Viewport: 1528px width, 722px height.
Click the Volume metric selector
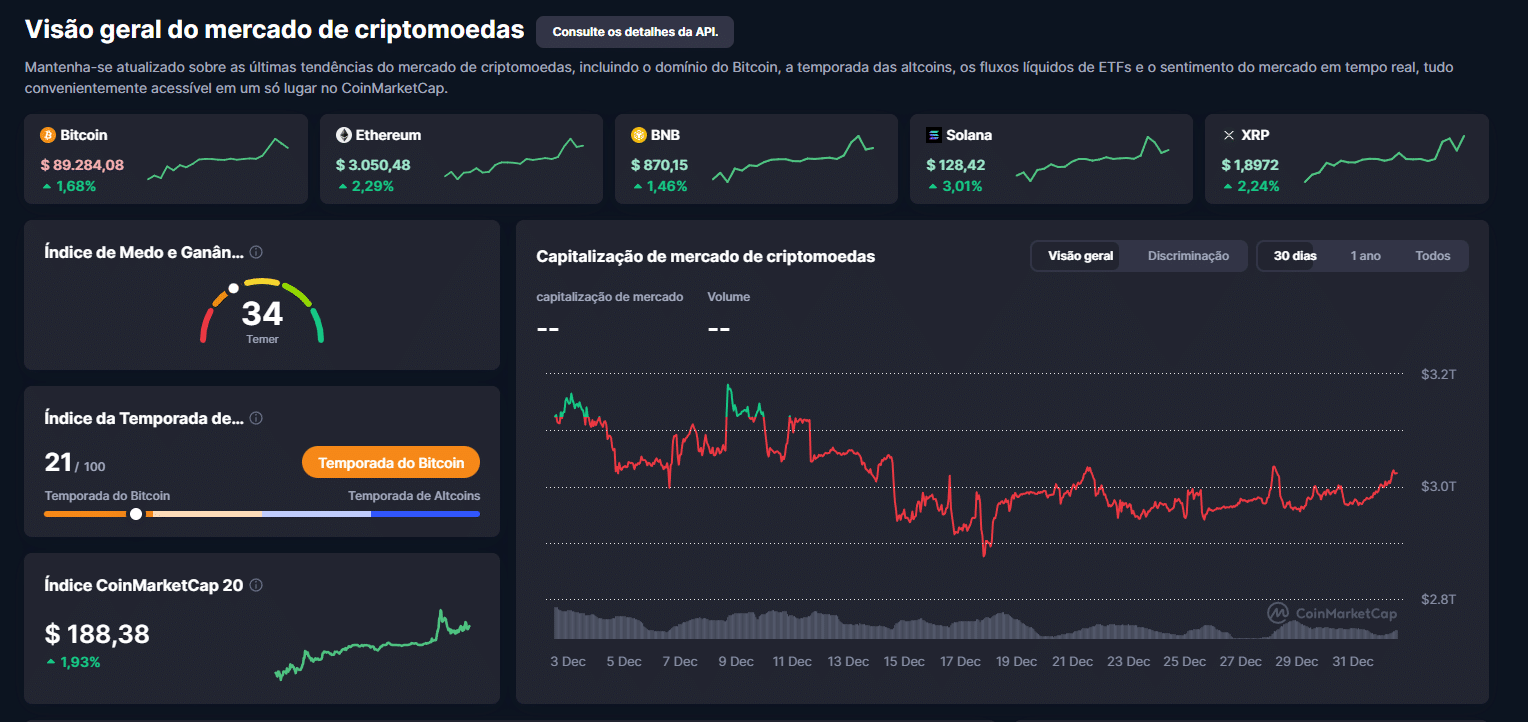728,296
